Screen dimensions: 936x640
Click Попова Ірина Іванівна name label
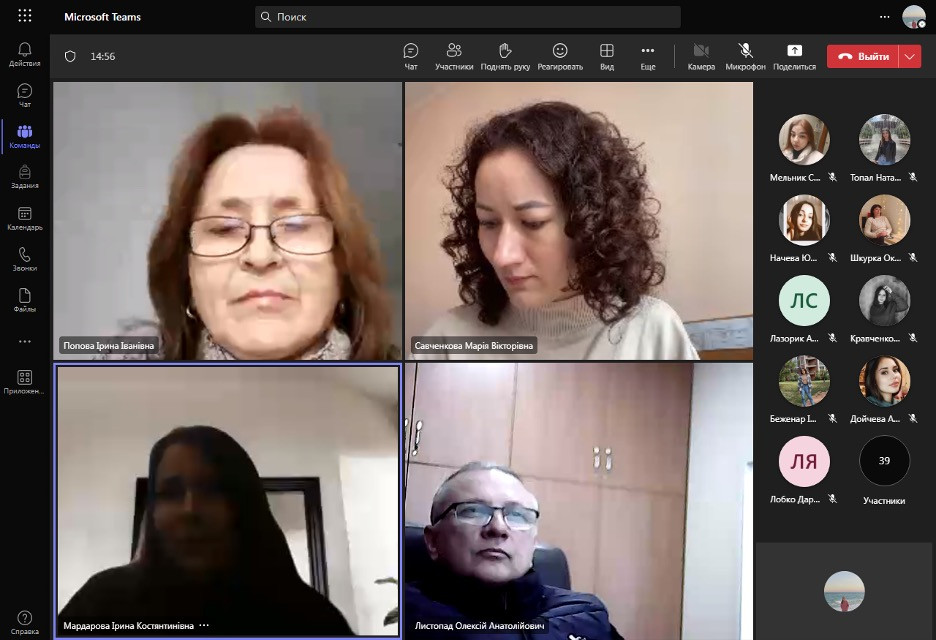109,346
